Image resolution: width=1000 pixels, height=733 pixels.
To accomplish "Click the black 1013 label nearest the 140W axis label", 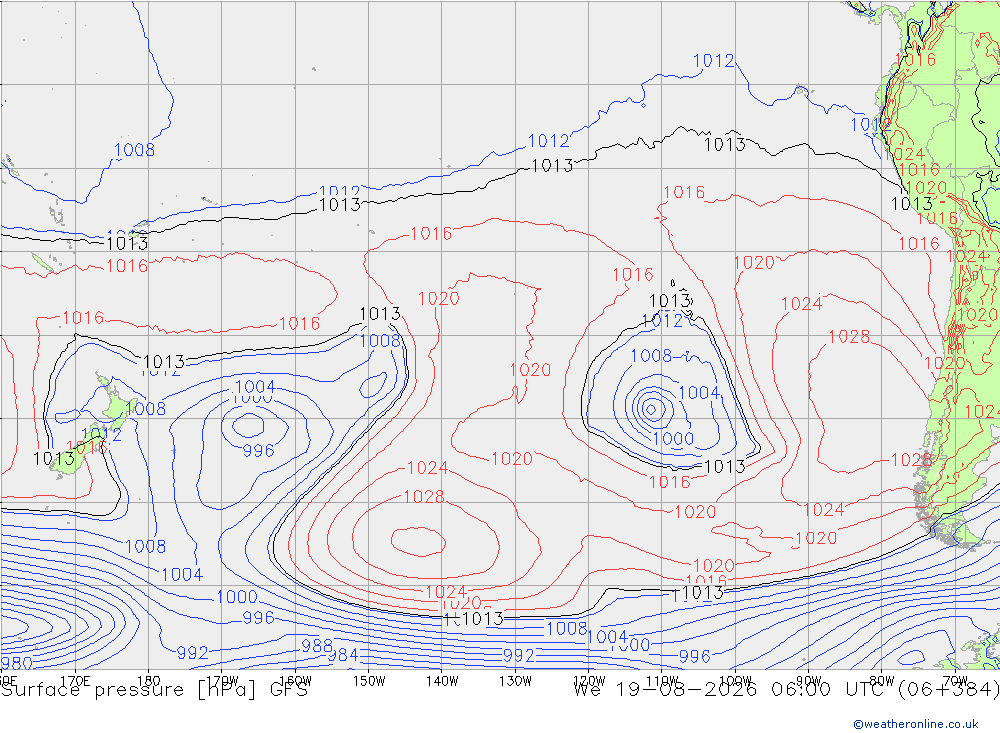I will point(483,618).
